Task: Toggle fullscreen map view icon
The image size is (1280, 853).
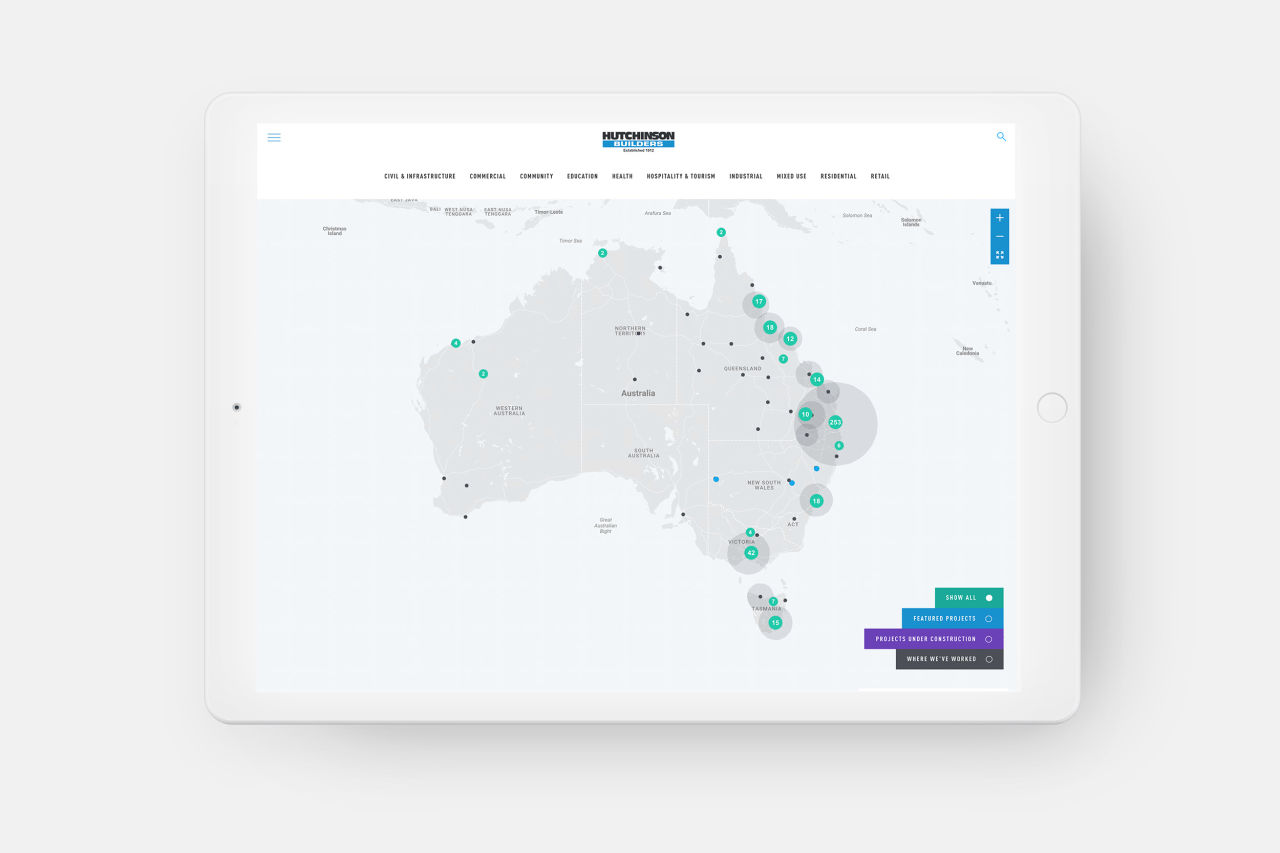Action: tap(999, 255)
